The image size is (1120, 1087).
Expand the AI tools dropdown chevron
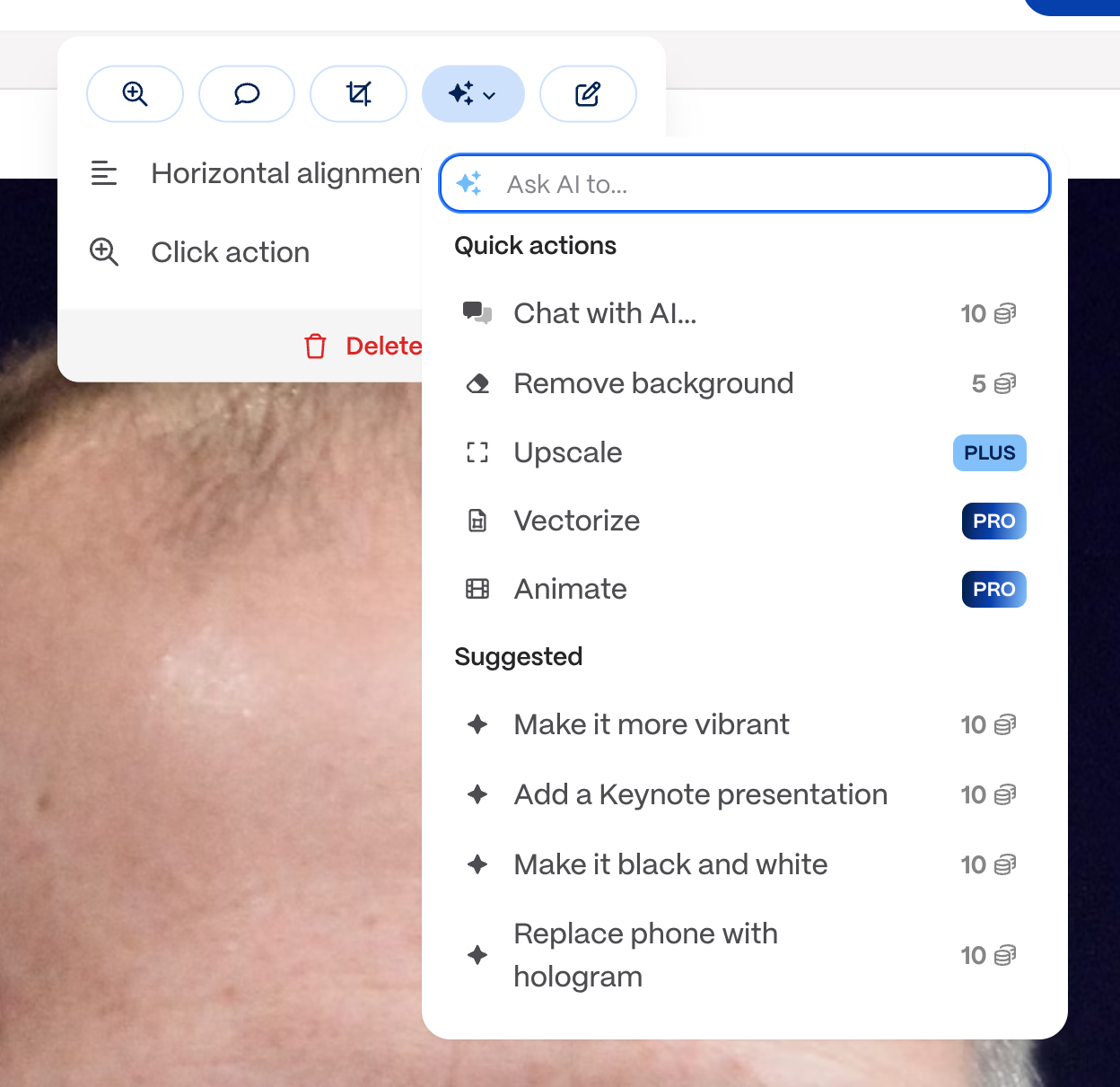[488, 94]
